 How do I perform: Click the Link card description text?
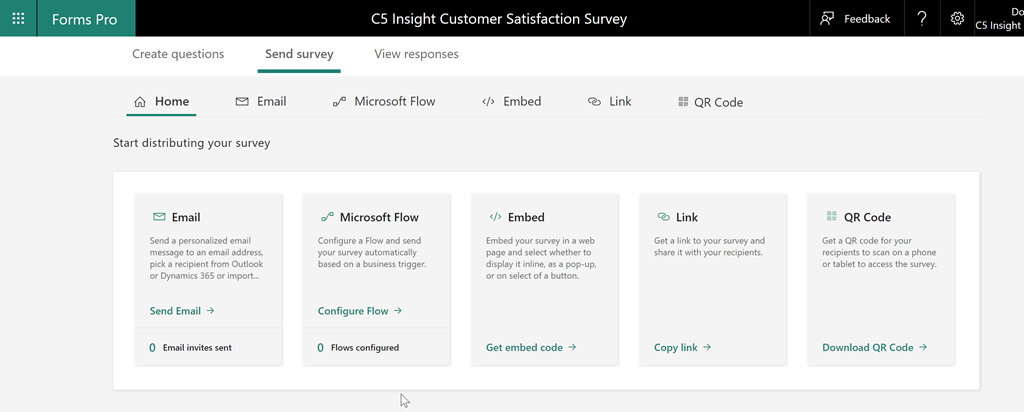(709, 246)
